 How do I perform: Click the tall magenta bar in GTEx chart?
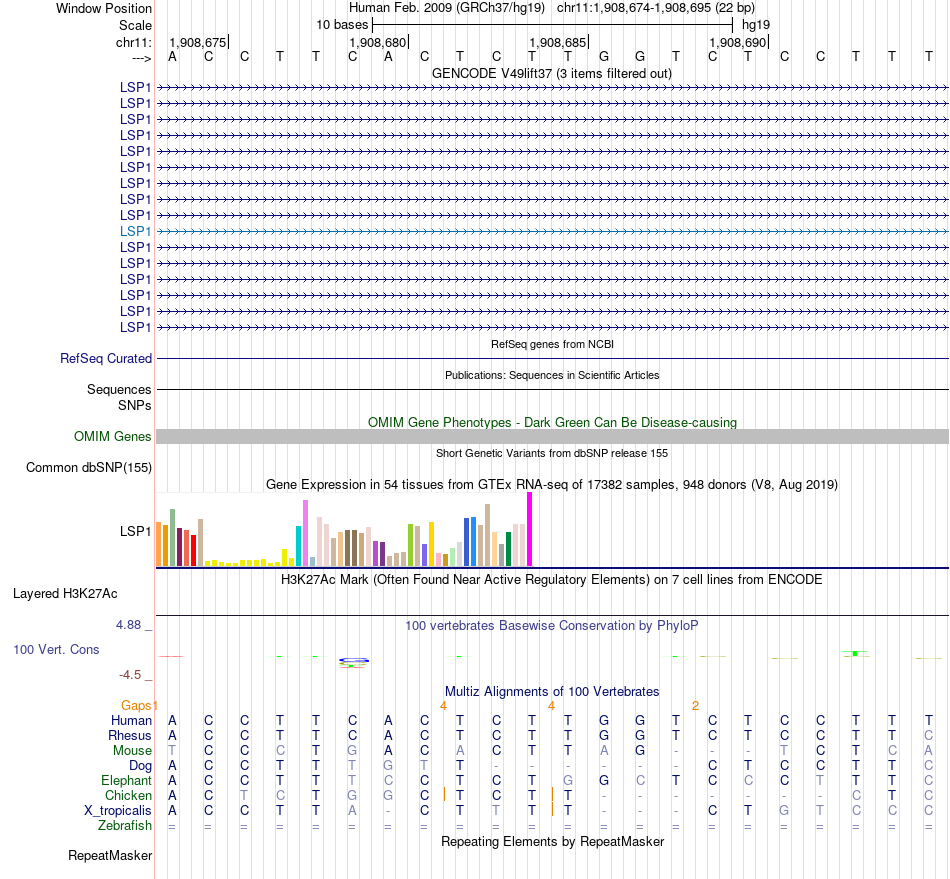point(530,529)
